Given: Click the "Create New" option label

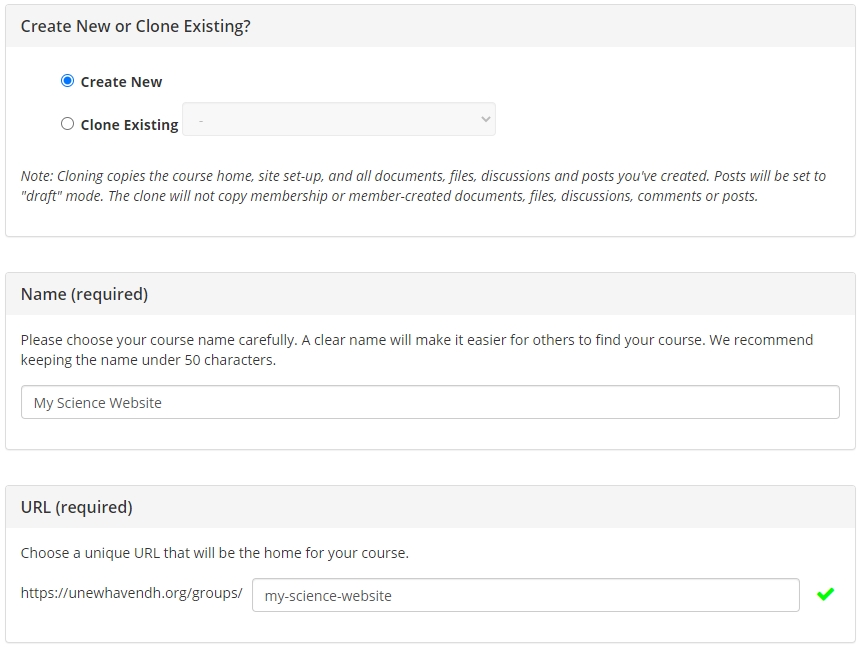Looking at the screenshot, I should [x=121, y=82].
